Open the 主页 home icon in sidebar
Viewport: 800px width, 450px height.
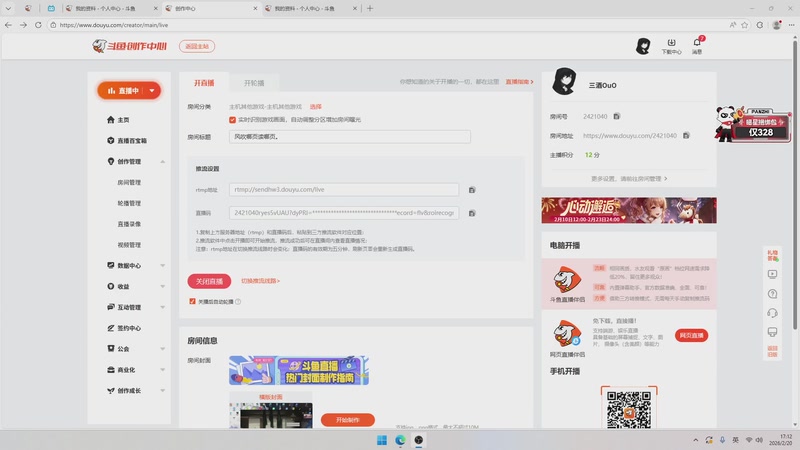coord(111,119)
